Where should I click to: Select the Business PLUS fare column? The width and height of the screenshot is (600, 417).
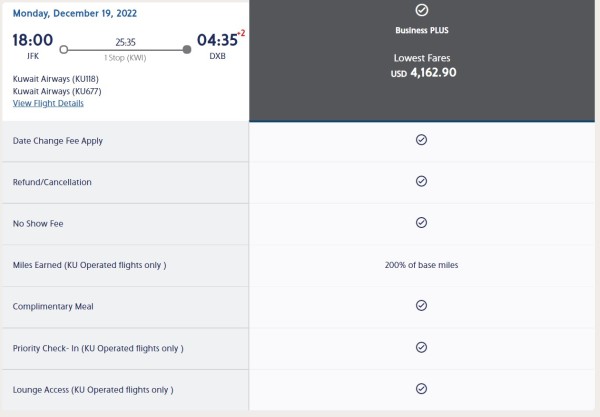422,61
